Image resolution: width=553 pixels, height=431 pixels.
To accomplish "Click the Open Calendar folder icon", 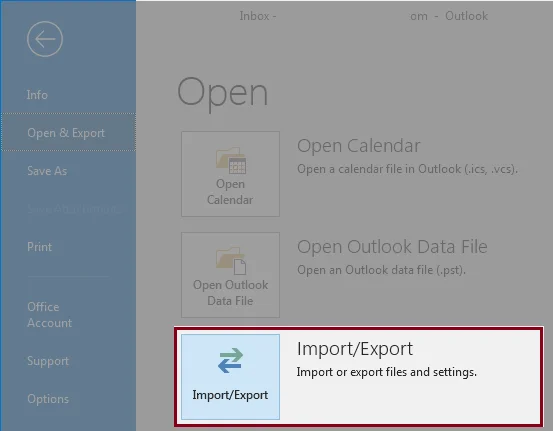I will click(231, 161).
